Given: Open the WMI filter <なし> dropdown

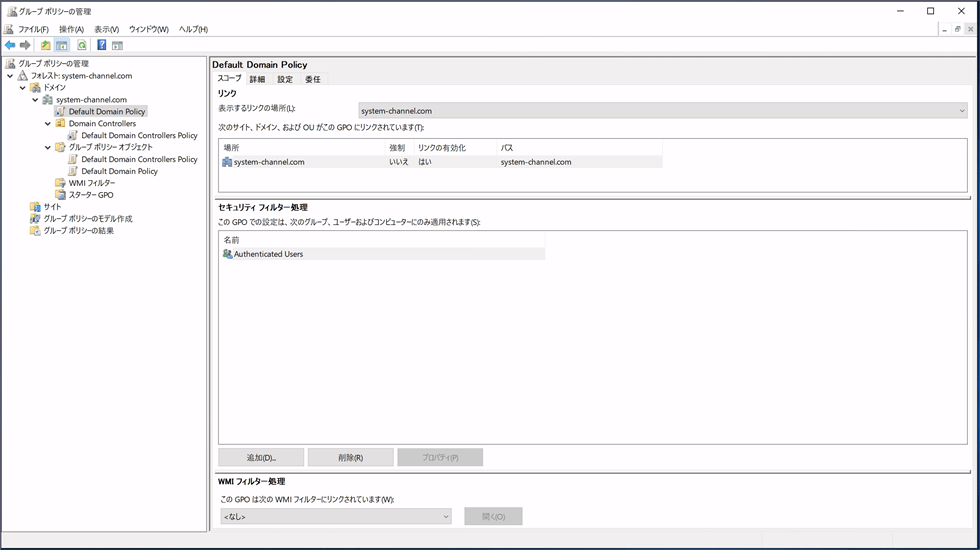Looking at the screenshot, I should [336, 517].
